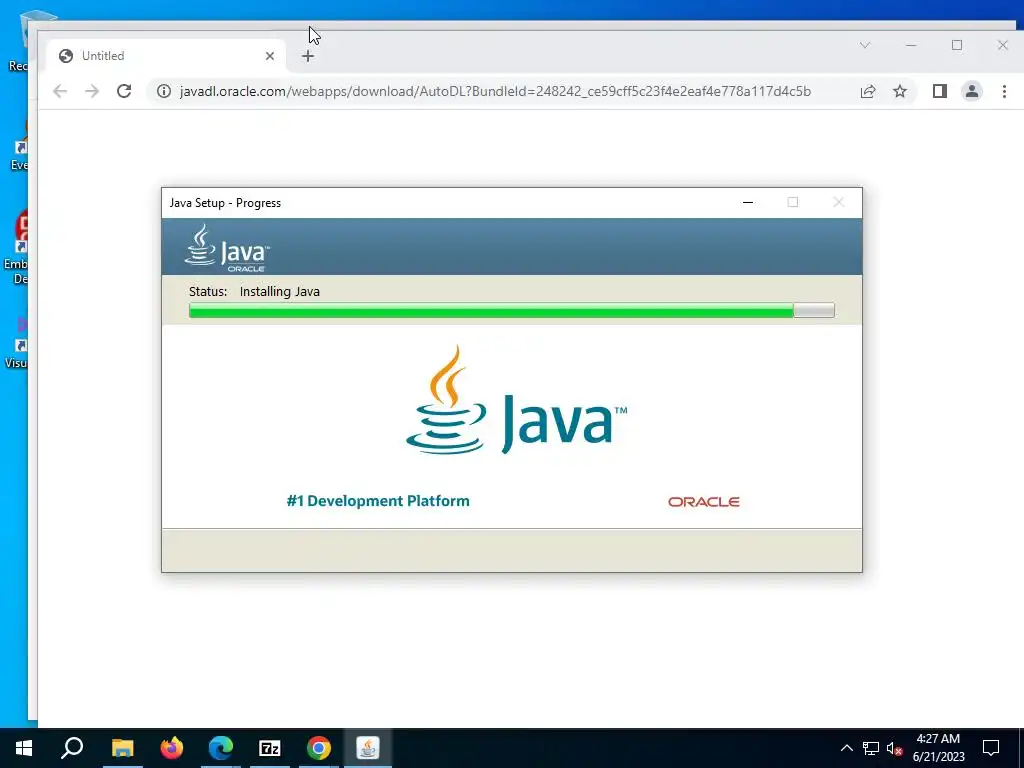The height and width of the screenshot is (768, 1024).
Task: Open File Explorer from taskbar
Action: point(122,748)
